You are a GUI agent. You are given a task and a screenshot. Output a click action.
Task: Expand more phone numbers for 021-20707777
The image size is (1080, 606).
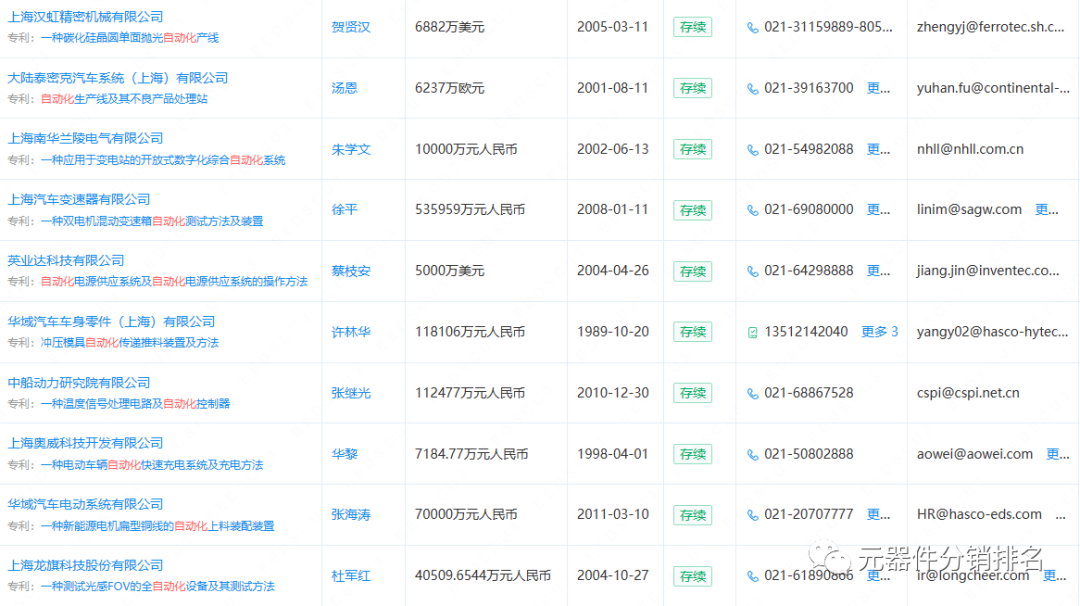coord(878,514)
